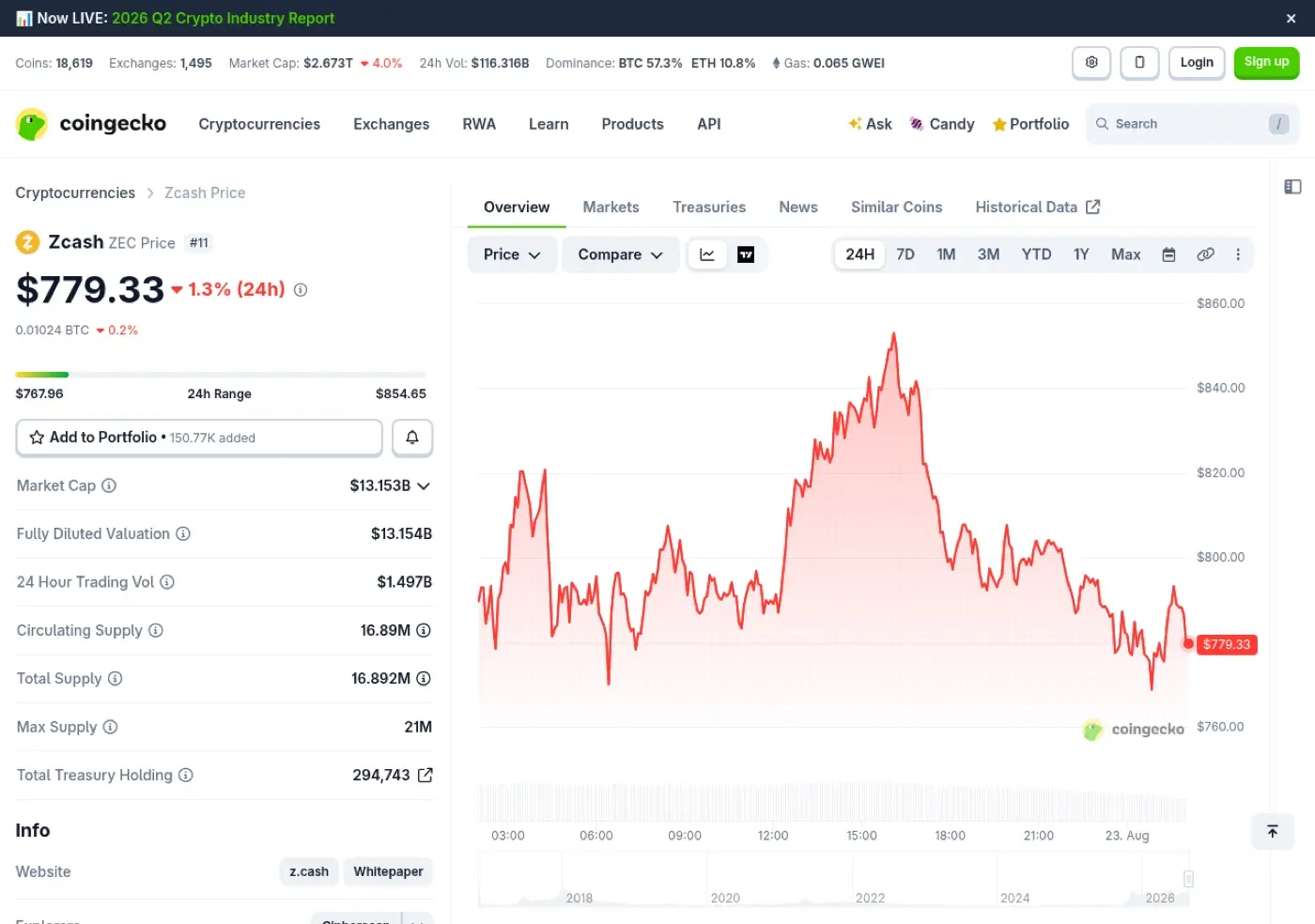
Task: Switch to the Similar Coins tab
Action: [896, 207]
